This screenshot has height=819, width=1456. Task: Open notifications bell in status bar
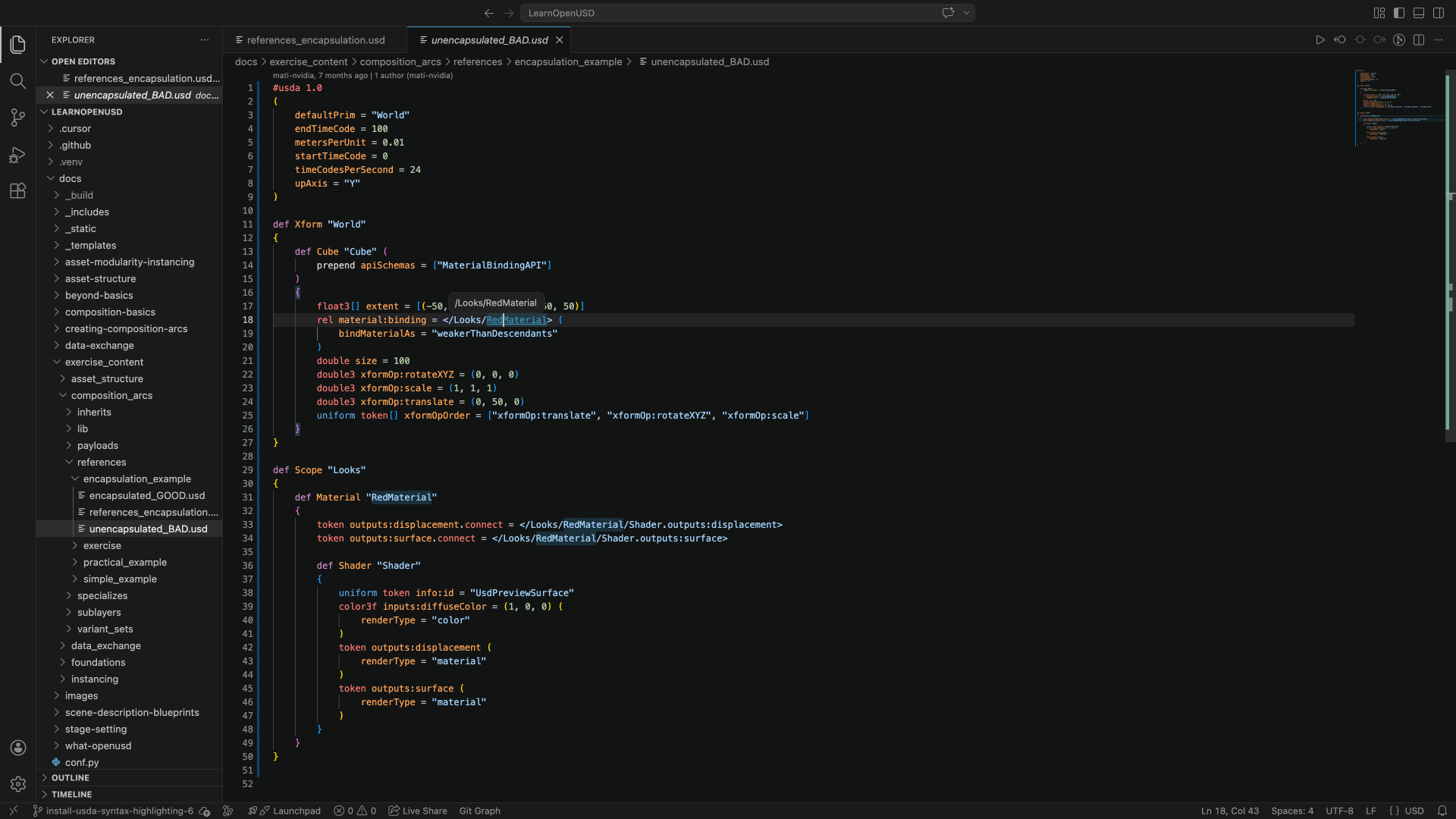tap(1442, 811)
